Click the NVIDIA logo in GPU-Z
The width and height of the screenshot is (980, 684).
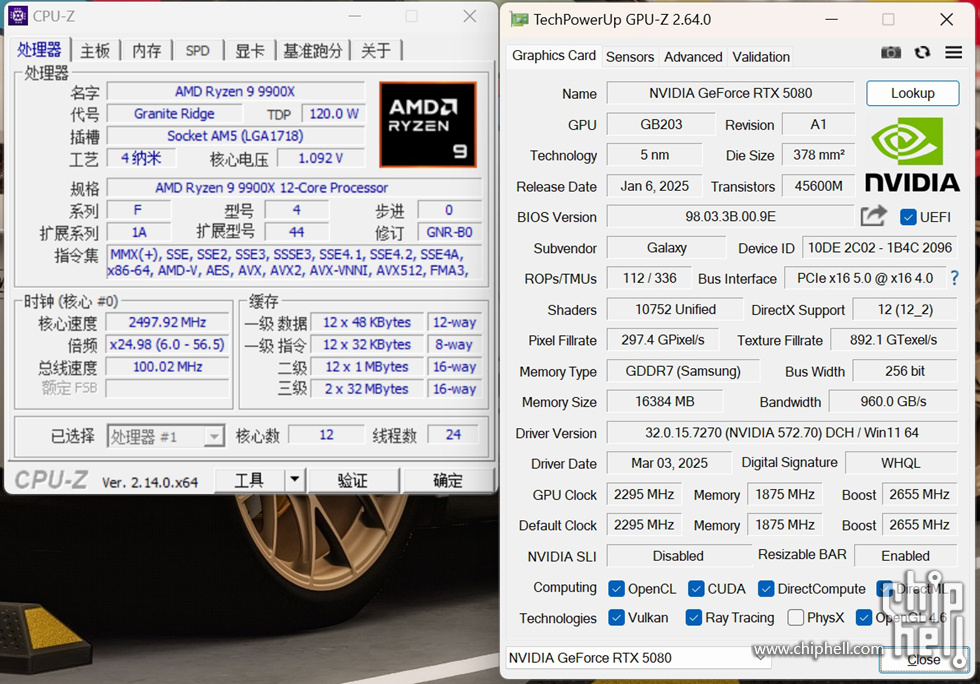[912, 154]
